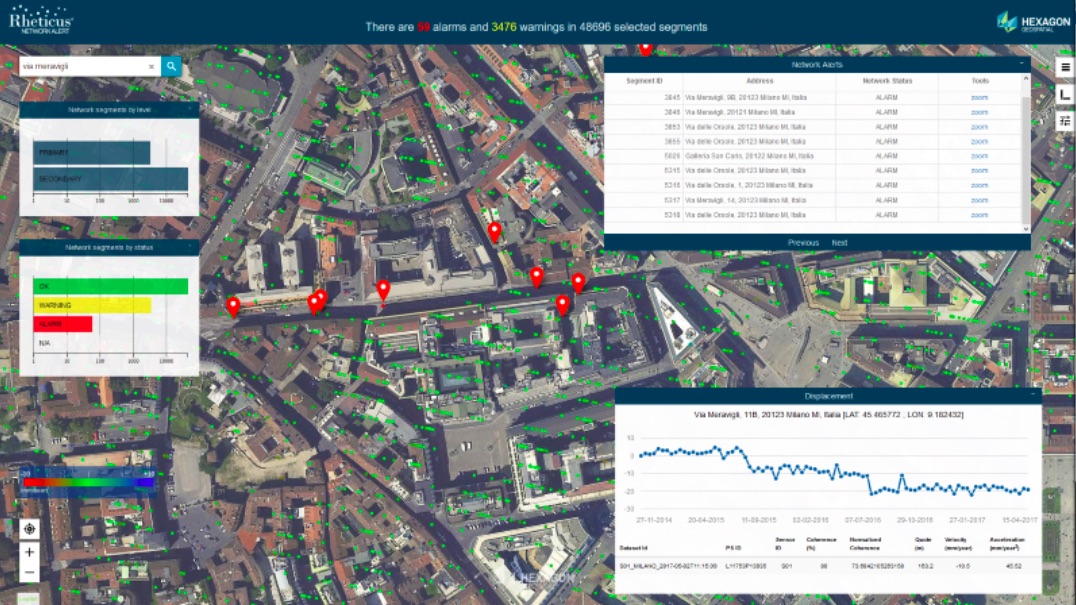Go to Next page of alerts
Image resolution: width=1076 pixels, height=605 pixels.
click(x=839, y=243)
